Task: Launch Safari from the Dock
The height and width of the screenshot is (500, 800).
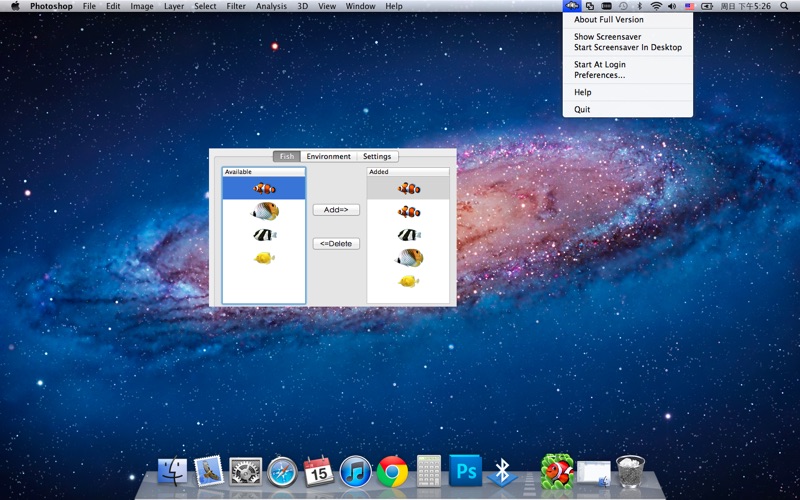Action: (282, 471)
